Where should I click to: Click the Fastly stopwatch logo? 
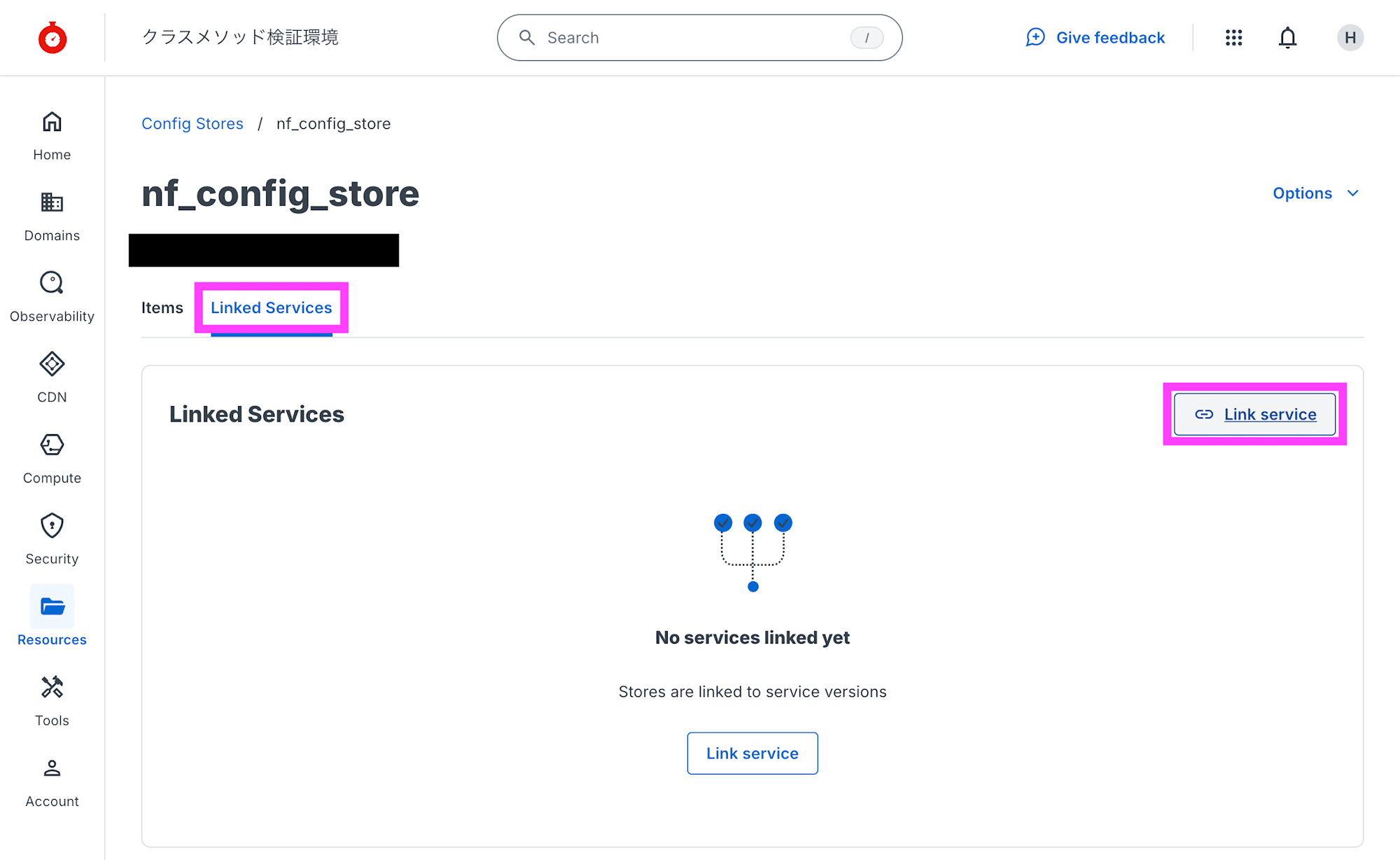pos(52,38)
